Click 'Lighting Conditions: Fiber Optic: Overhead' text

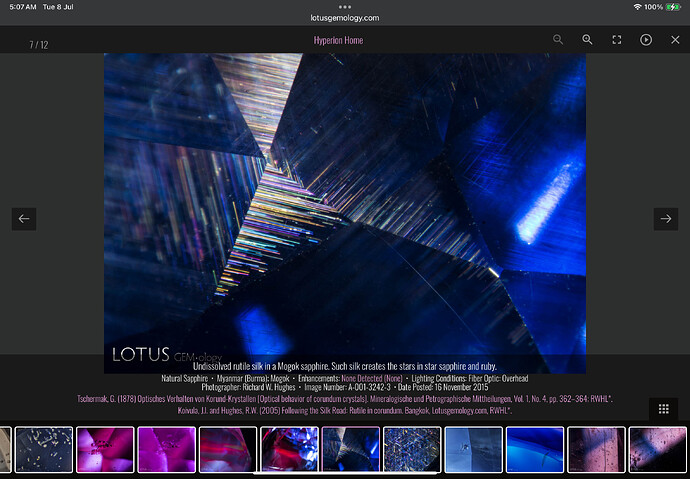(470, 378)
